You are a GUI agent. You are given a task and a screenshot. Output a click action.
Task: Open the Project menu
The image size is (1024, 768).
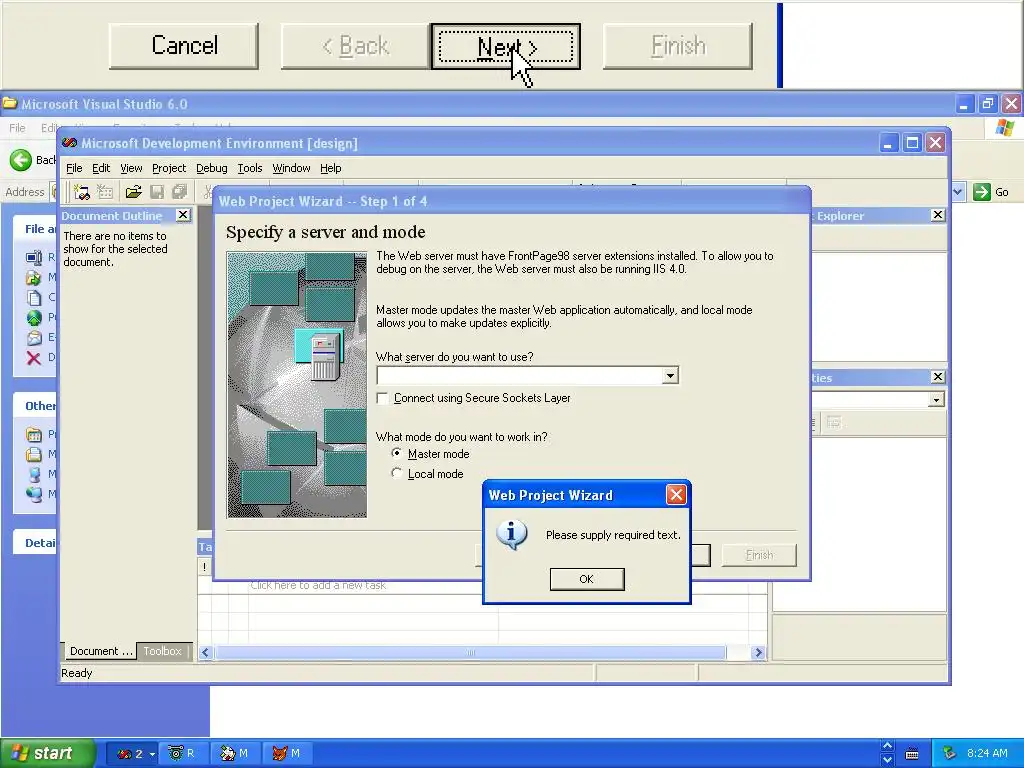168,168
